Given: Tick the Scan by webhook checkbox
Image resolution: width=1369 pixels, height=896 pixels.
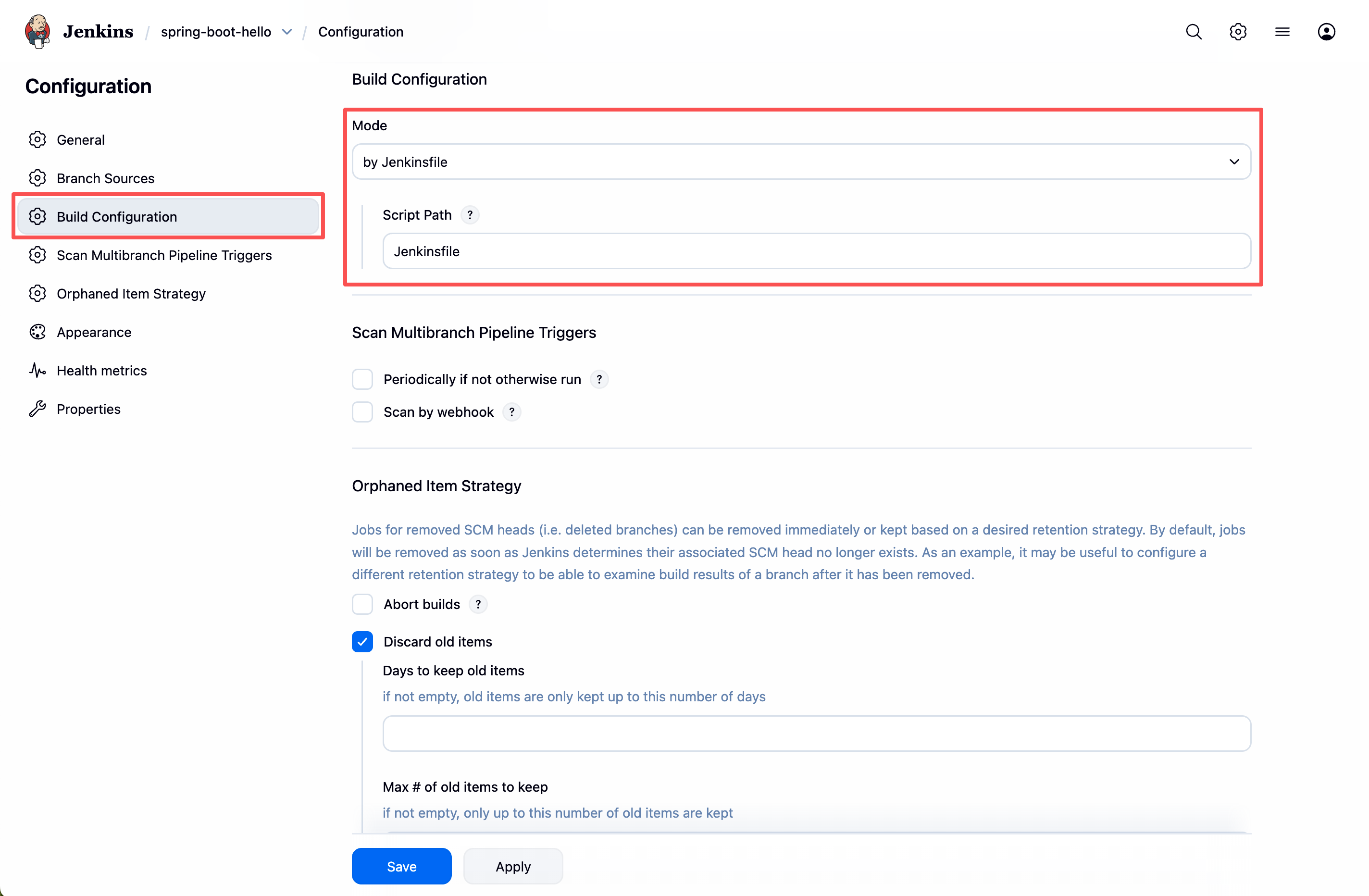Looking at the screenshot, I should tap(362, 412).
